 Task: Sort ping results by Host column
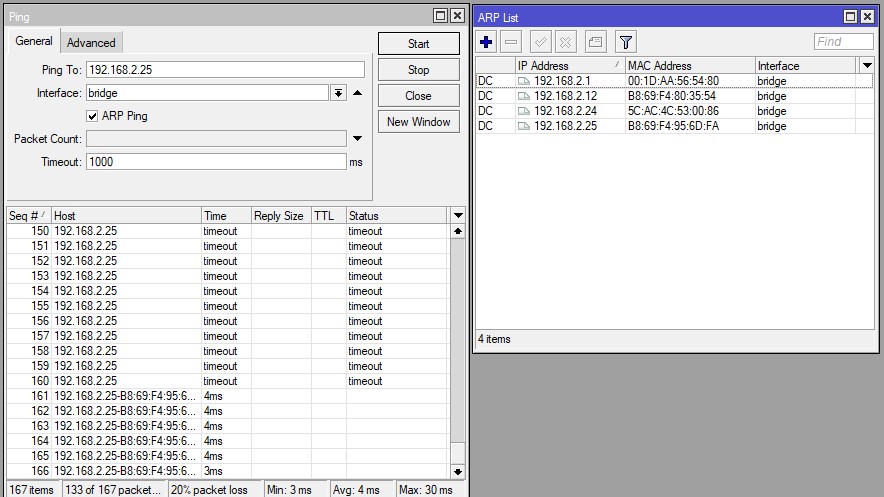pyautogui.click(x=126, y=216)
